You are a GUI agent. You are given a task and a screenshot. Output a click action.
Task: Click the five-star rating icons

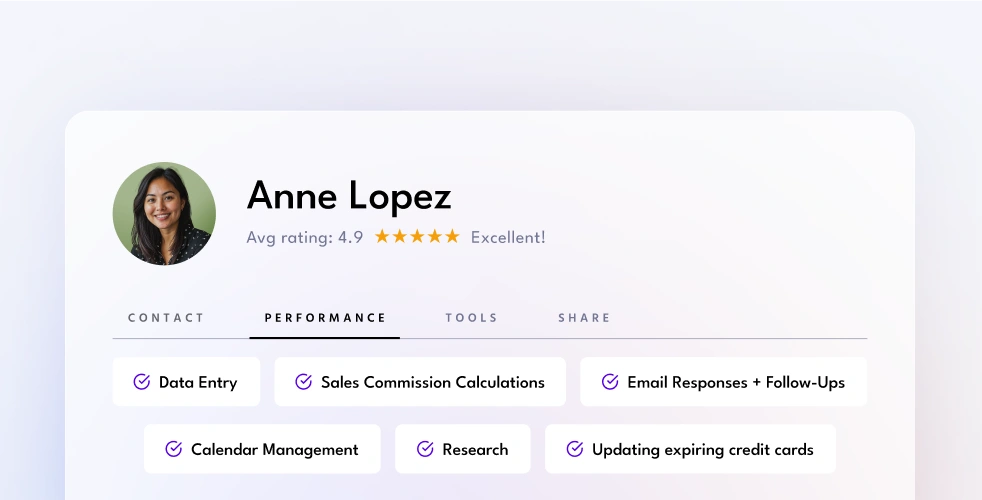click(x=417, y=237)
